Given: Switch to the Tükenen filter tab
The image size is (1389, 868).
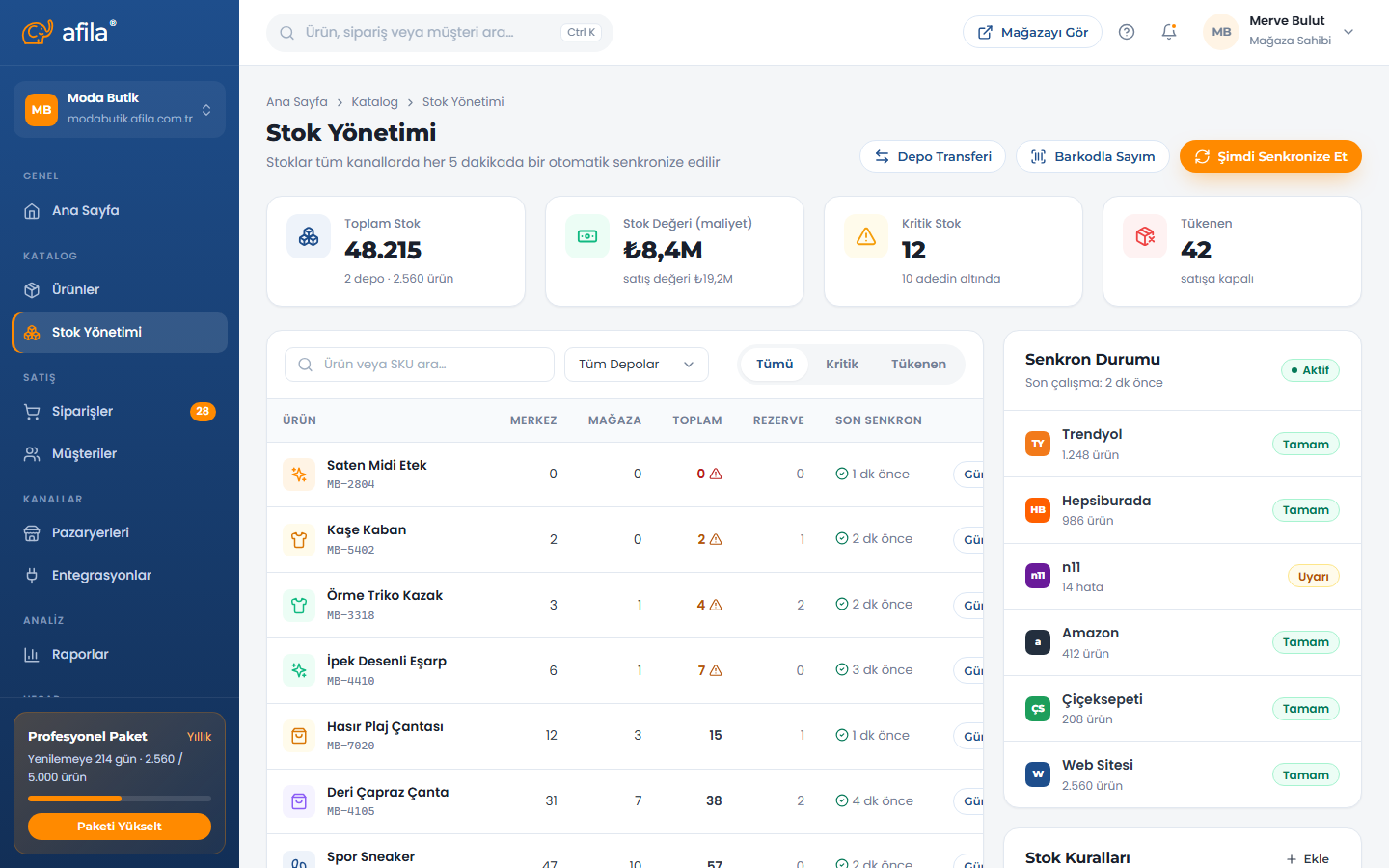Looking at the screenshot, I should tap(918, 365).
